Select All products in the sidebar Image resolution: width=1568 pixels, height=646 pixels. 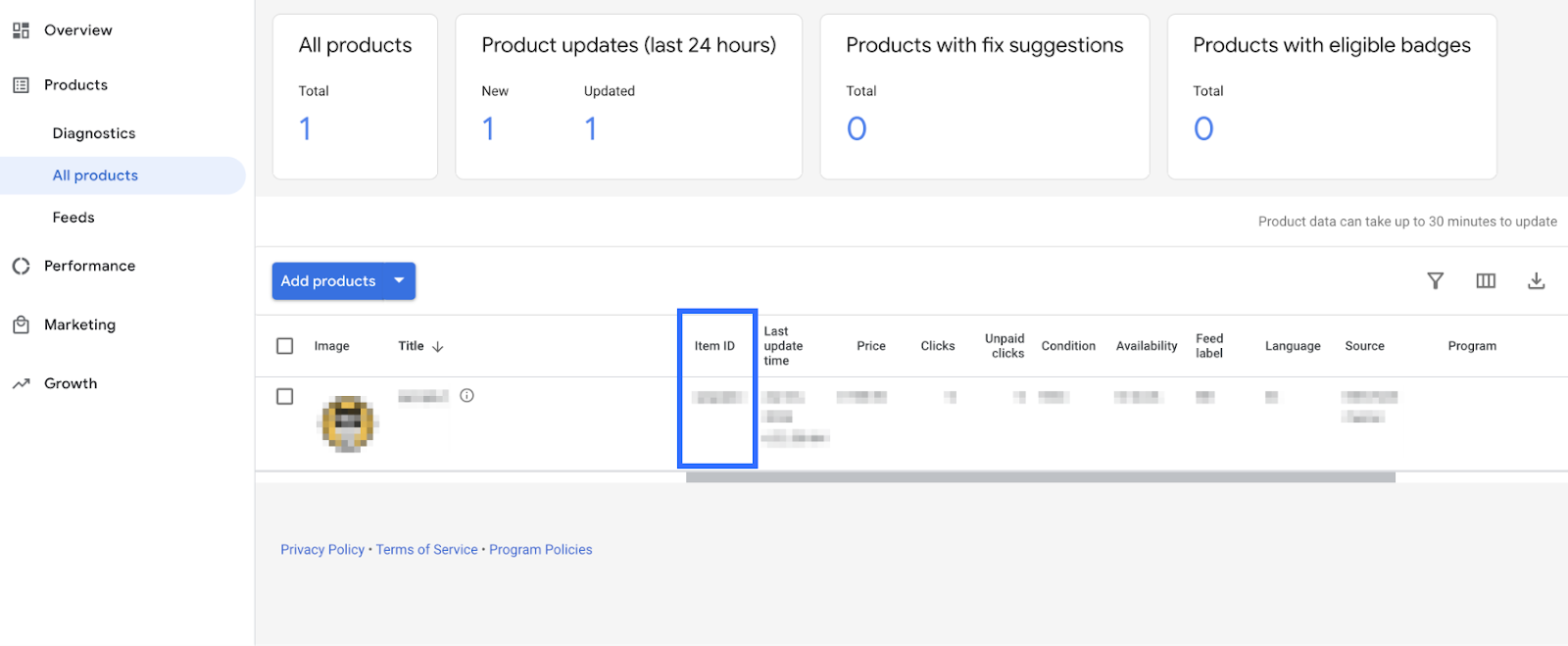95,175
